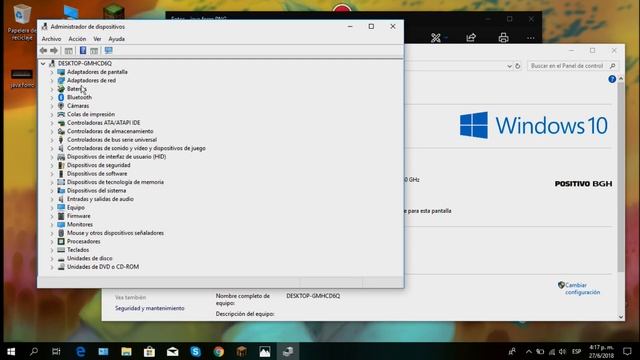The image size is (640, 360).
Task: Open Skype from the taskbar
Action: [x=196, y=351]
